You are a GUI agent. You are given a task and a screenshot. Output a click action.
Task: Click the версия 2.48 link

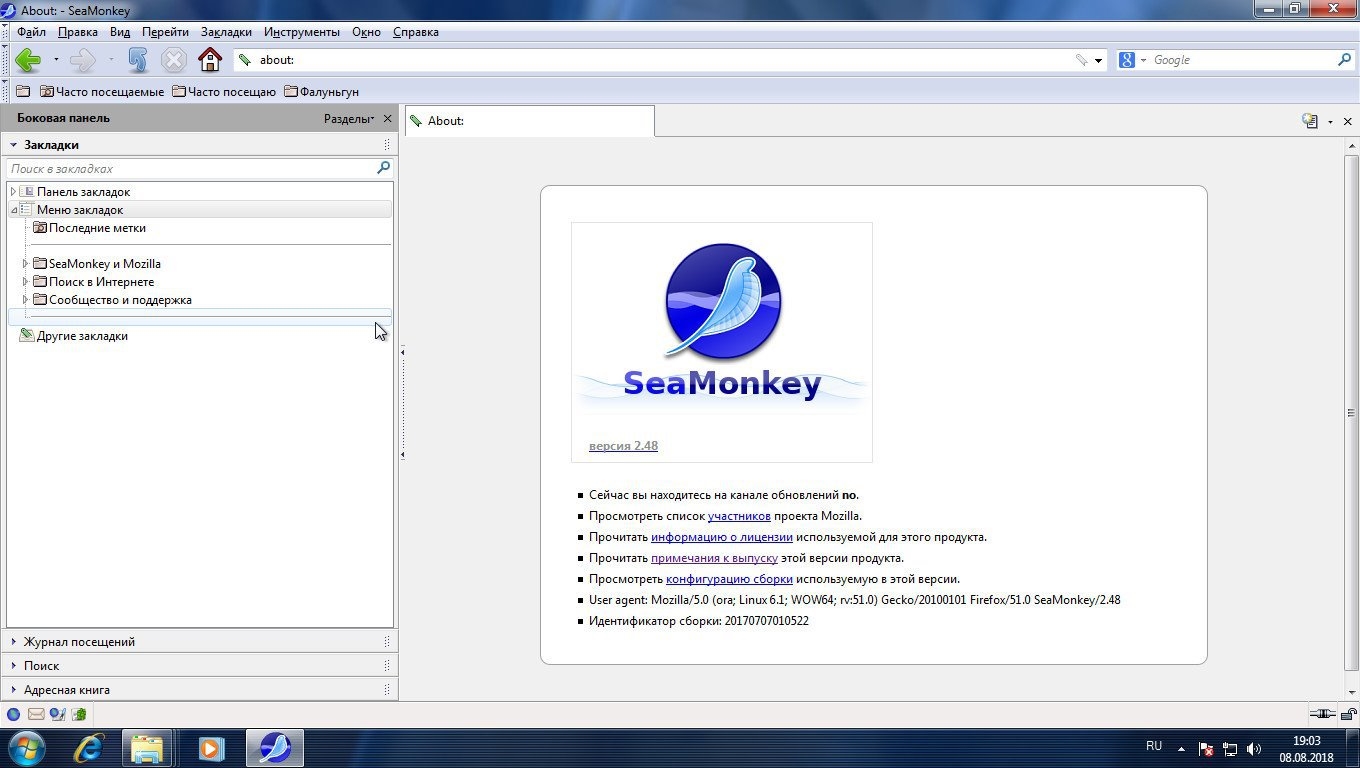point(623,446)
